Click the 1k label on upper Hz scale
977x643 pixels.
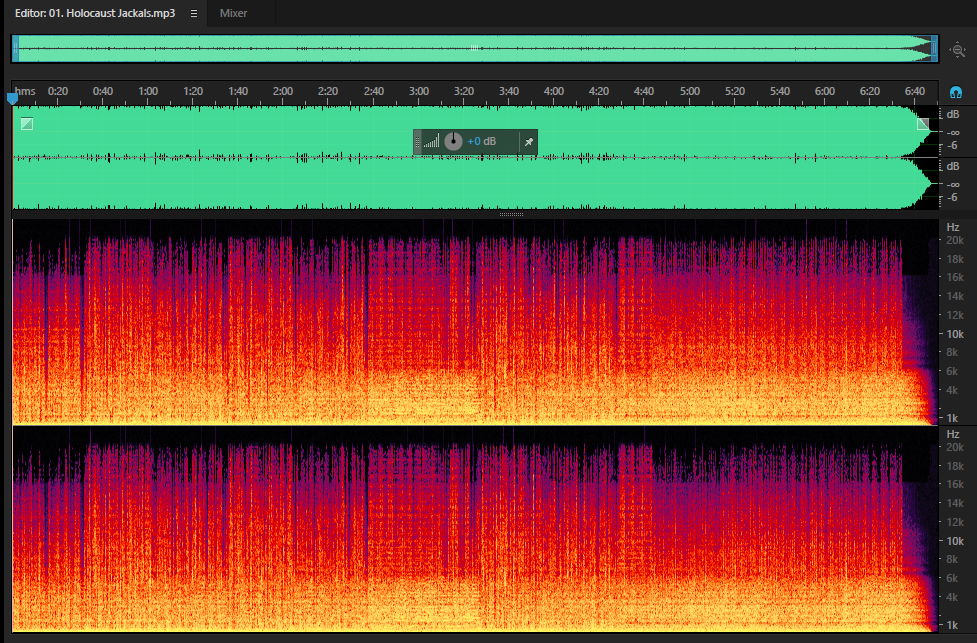(x=952, y=417)
